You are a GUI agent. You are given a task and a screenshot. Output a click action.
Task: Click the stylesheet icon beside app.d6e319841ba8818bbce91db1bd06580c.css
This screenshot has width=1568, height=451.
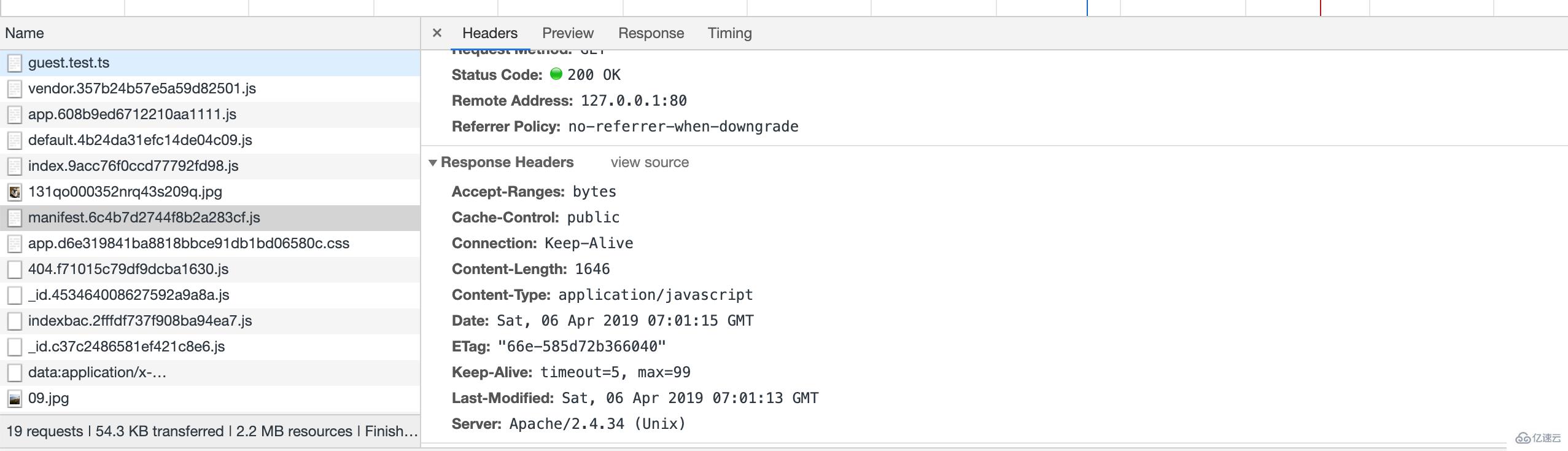click(15, 244)
